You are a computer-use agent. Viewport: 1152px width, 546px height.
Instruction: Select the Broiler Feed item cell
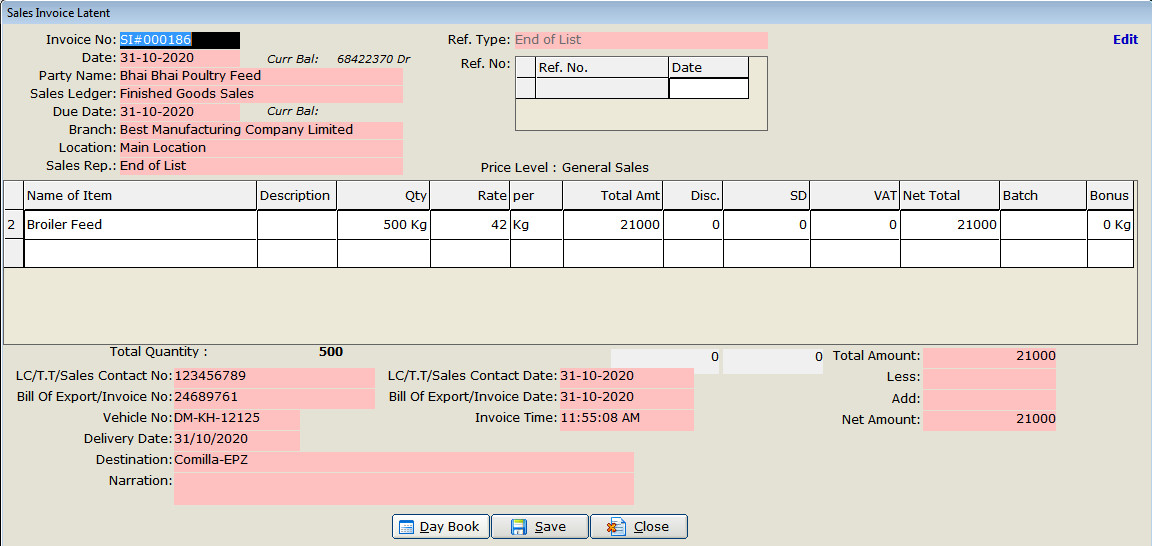coord(140,225)
